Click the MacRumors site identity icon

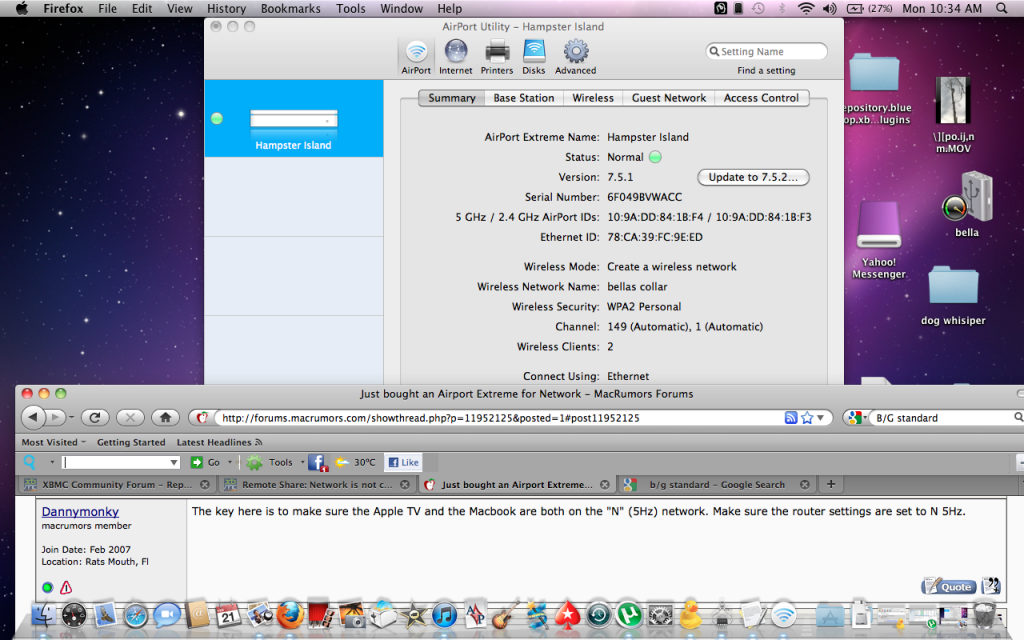pyautogui.click(x=202, y=418)
